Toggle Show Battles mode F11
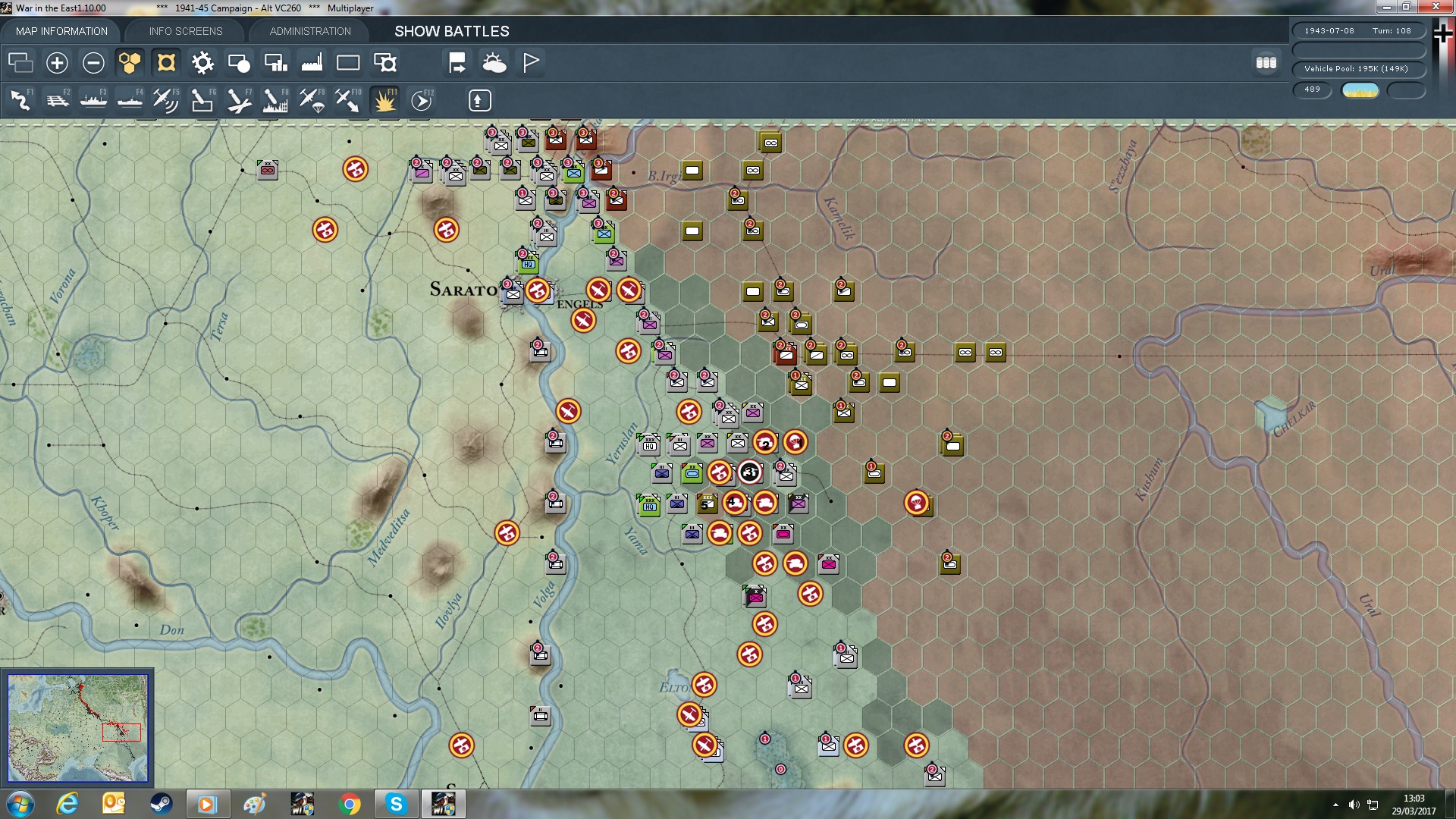The width and height of the screenshot is (1456, 819). 384,100
